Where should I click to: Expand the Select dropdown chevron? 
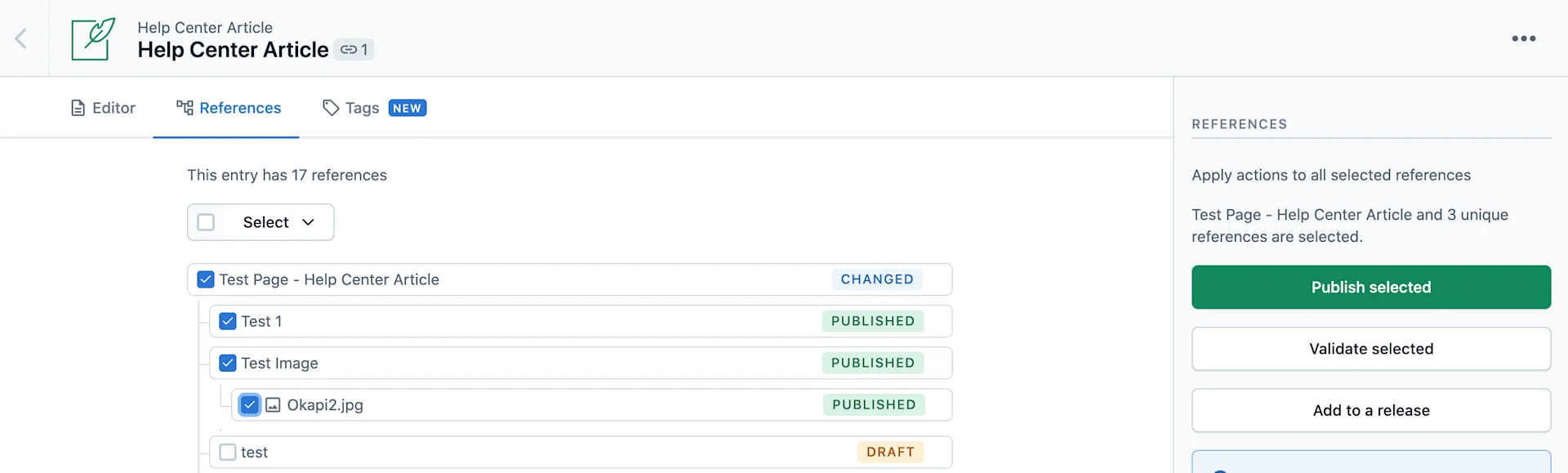pyautogui.click(x=308, y=222)
